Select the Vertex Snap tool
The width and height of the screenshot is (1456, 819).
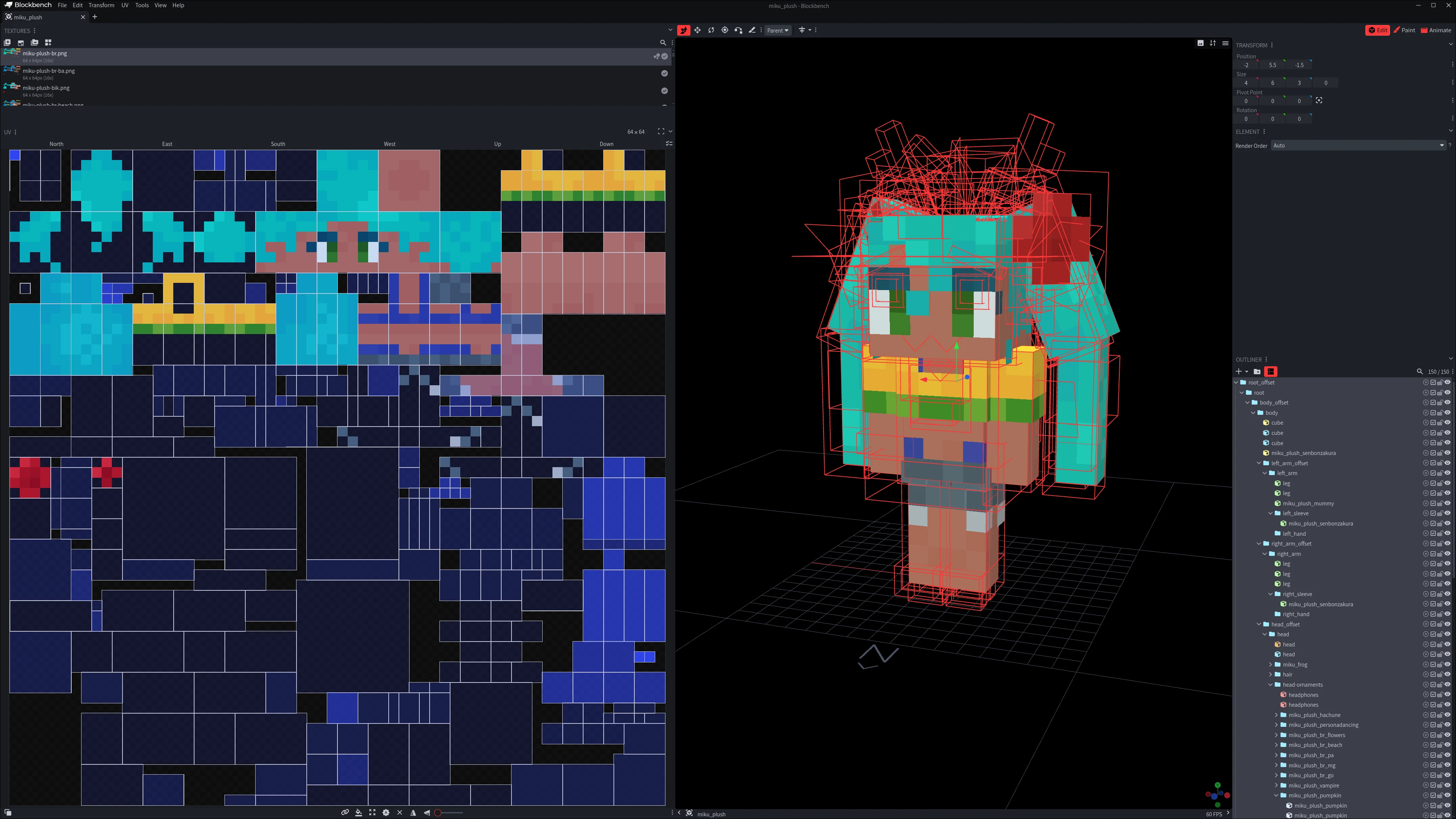pos(738,30)
